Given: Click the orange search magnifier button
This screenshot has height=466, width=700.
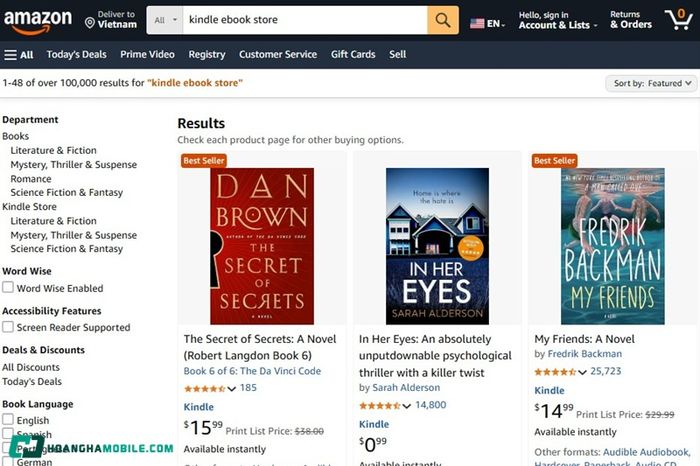Looking at the screenshot, I should (x=442, y=20).
